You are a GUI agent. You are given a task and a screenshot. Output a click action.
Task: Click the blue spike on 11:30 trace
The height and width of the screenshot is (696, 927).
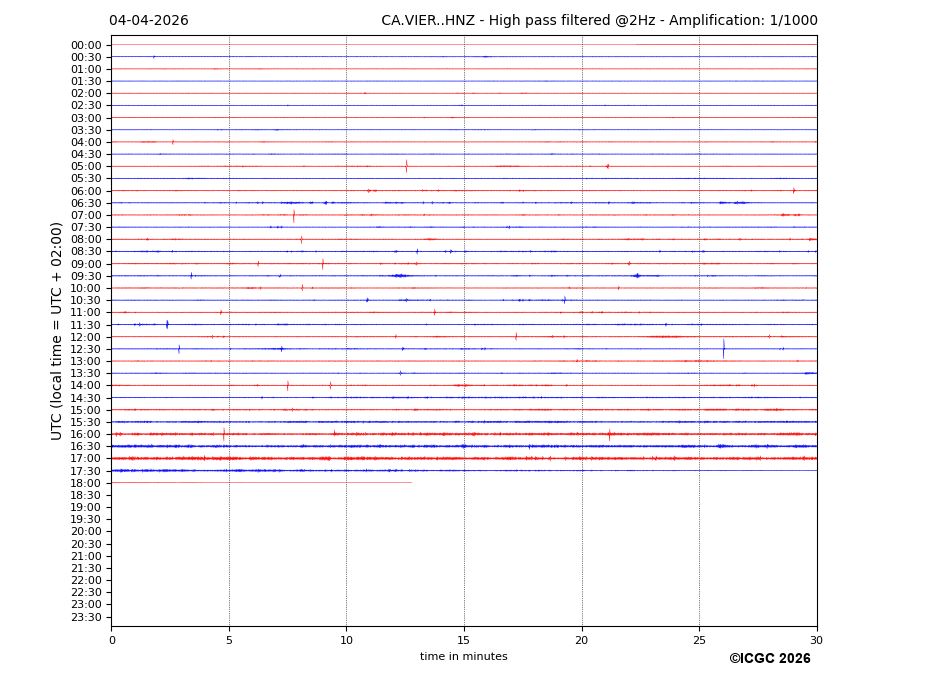(167, 324)
